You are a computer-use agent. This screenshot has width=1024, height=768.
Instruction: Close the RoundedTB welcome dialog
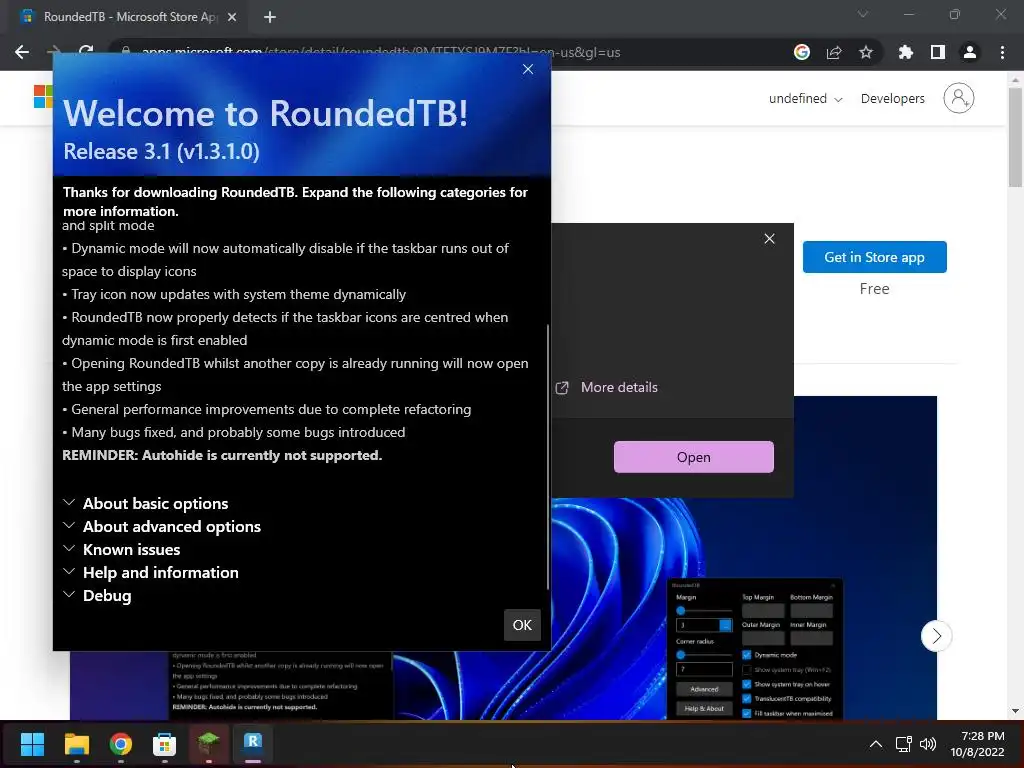(x=528, y=69)
